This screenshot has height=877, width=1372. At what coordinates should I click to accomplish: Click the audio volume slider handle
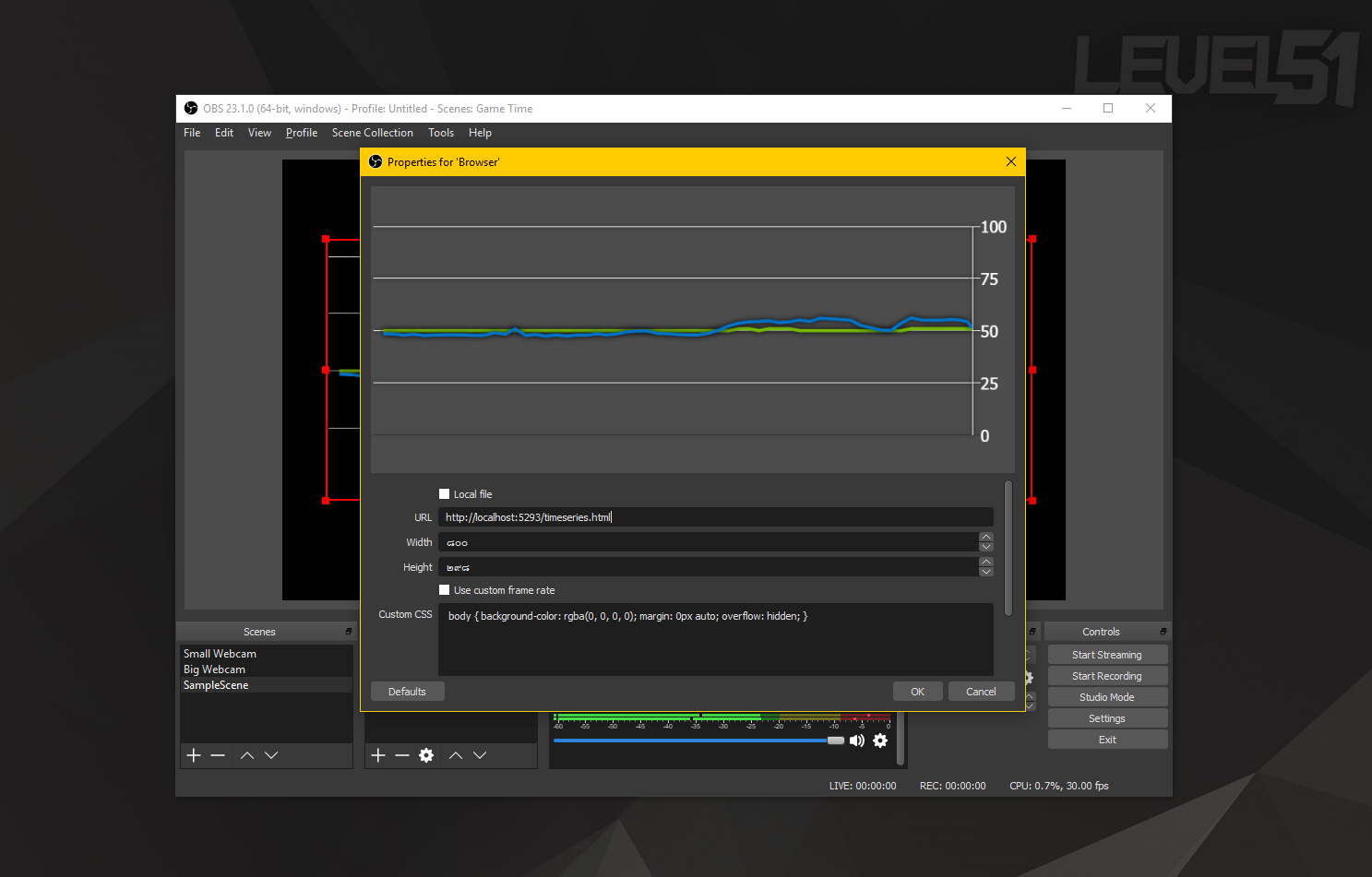tap(836, 741)
